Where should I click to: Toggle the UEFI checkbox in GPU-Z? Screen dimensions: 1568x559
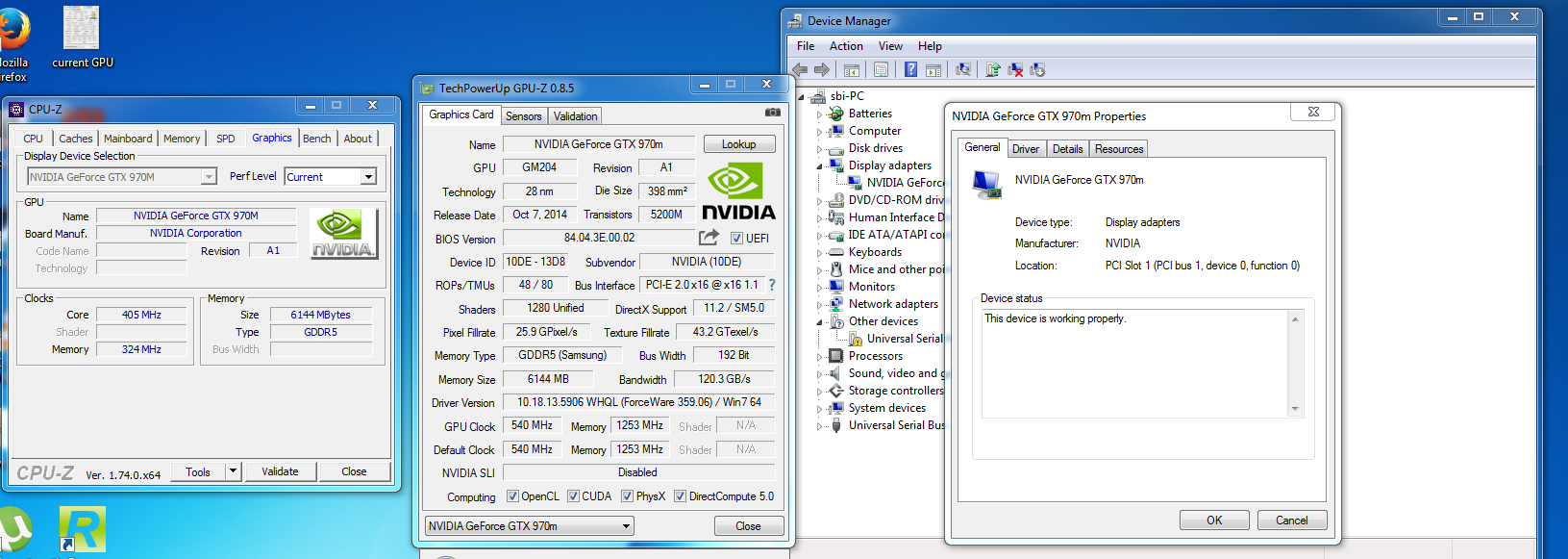(736, 238)
